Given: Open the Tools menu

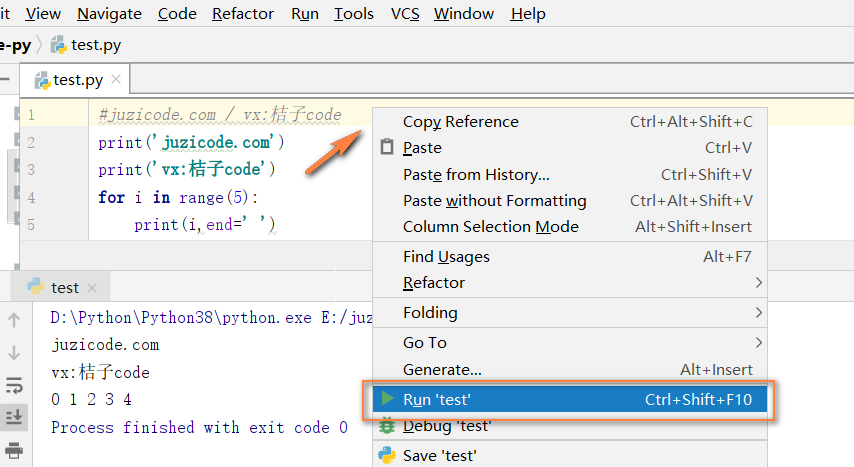Looking at the screenshot, I should (x=354, y=14).
